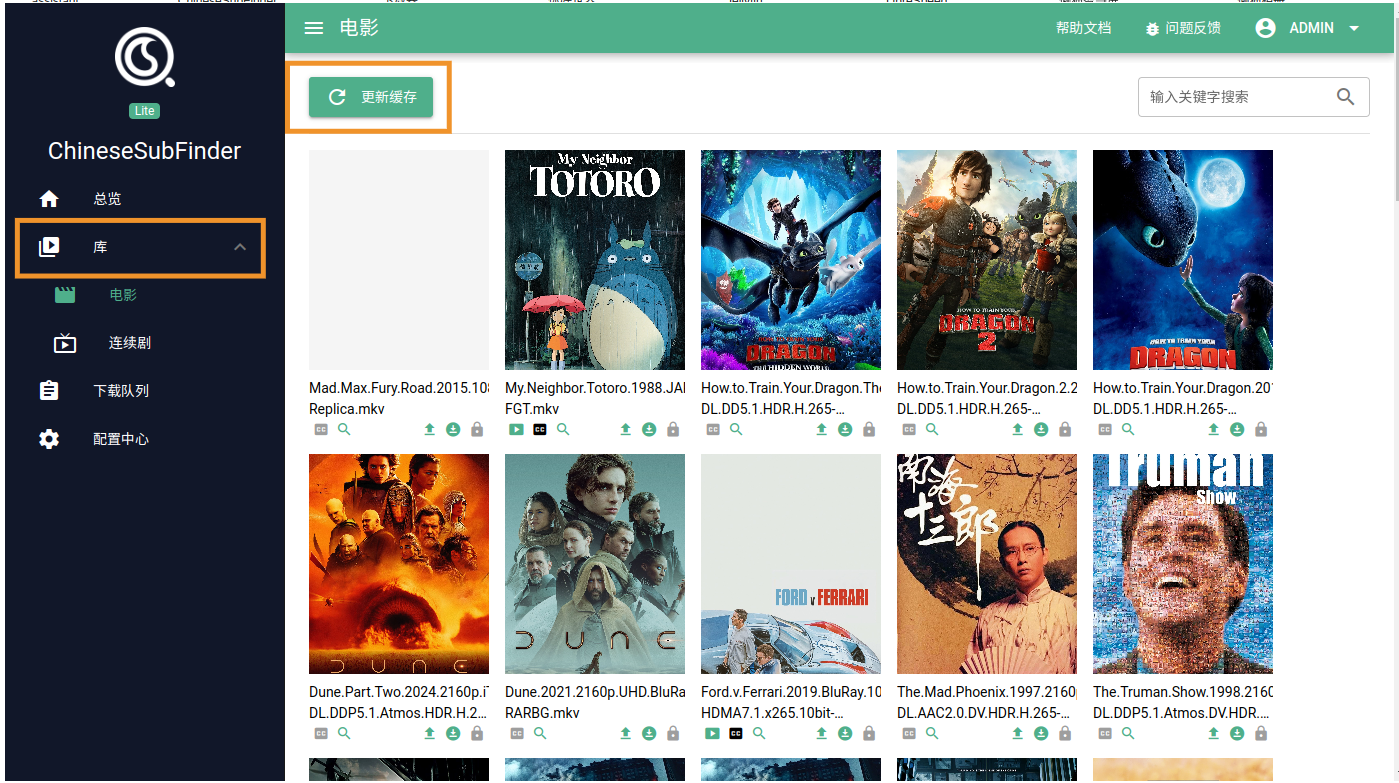Upload a subtitle for My.Neighbor.Totoro
This screenshot has width=1399, height=783.
[x=625, y=429]
